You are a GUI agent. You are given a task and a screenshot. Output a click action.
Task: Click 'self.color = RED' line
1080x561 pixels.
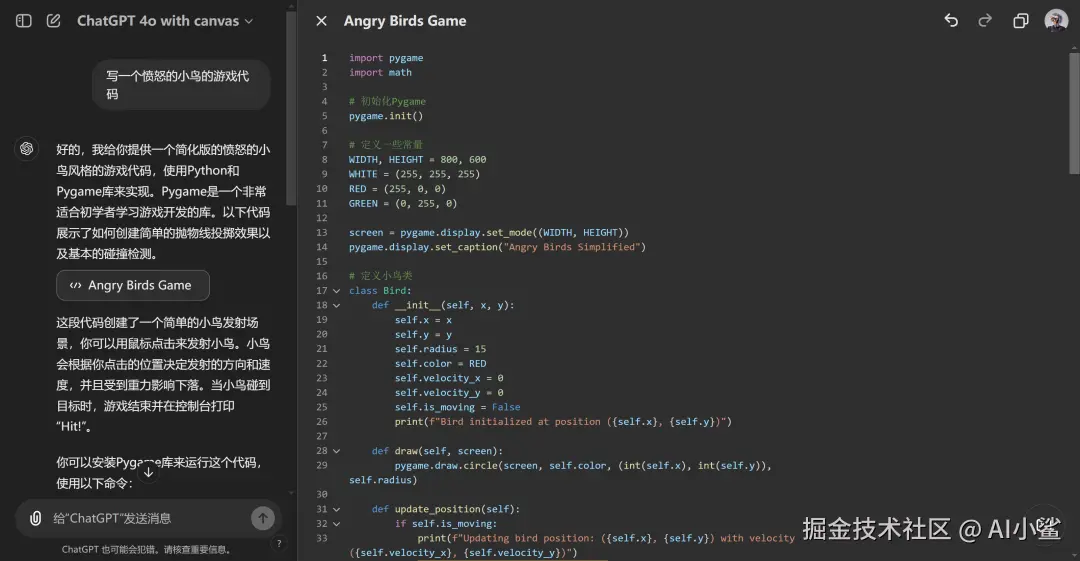pos(440,363)
